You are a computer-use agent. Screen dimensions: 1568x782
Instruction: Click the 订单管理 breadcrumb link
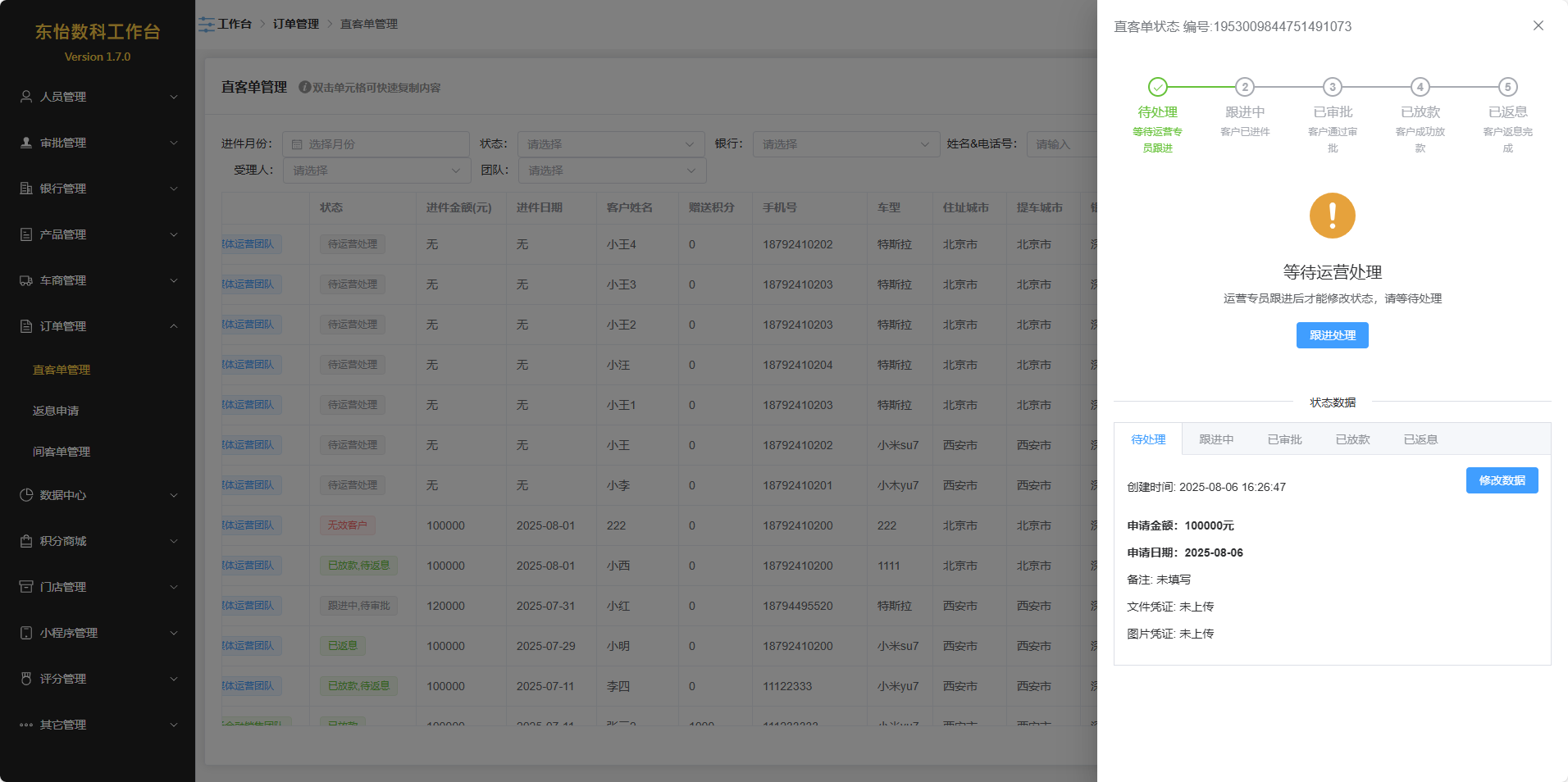[295, 25]
